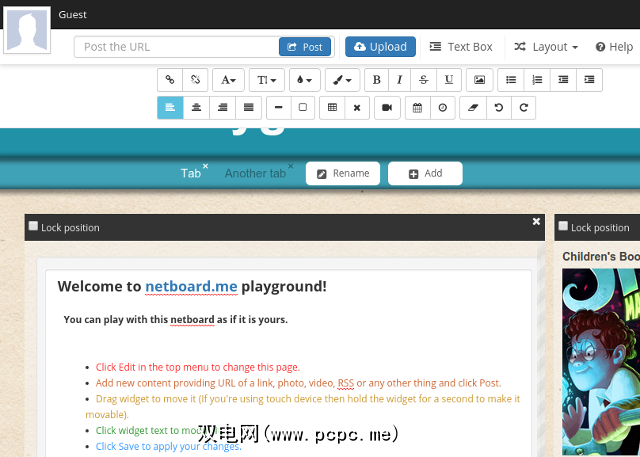
Task: Center align the text
Action: coord(196,108)
